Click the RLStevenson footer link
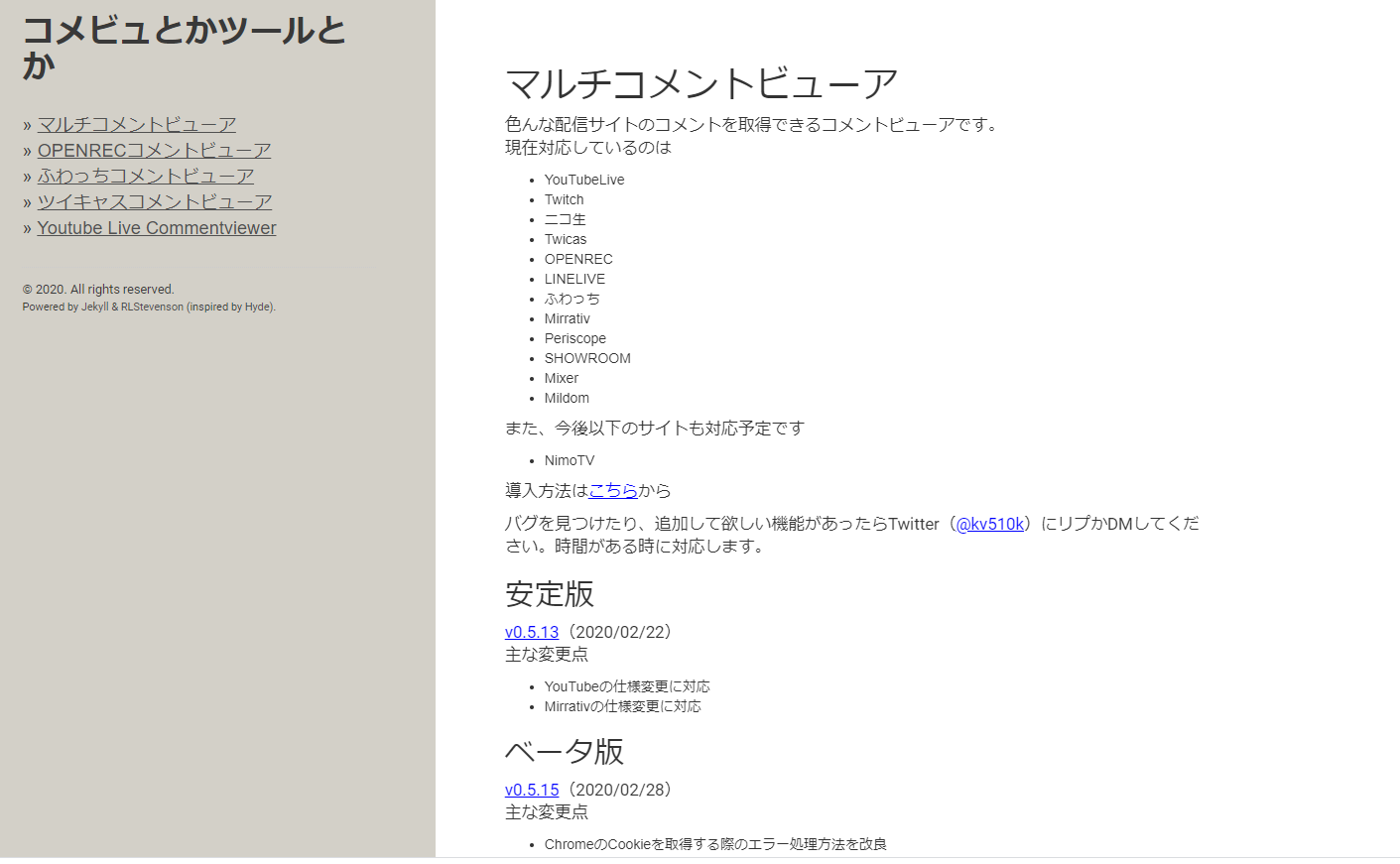This screenshot has height=864, width=1400. [152, 308]
